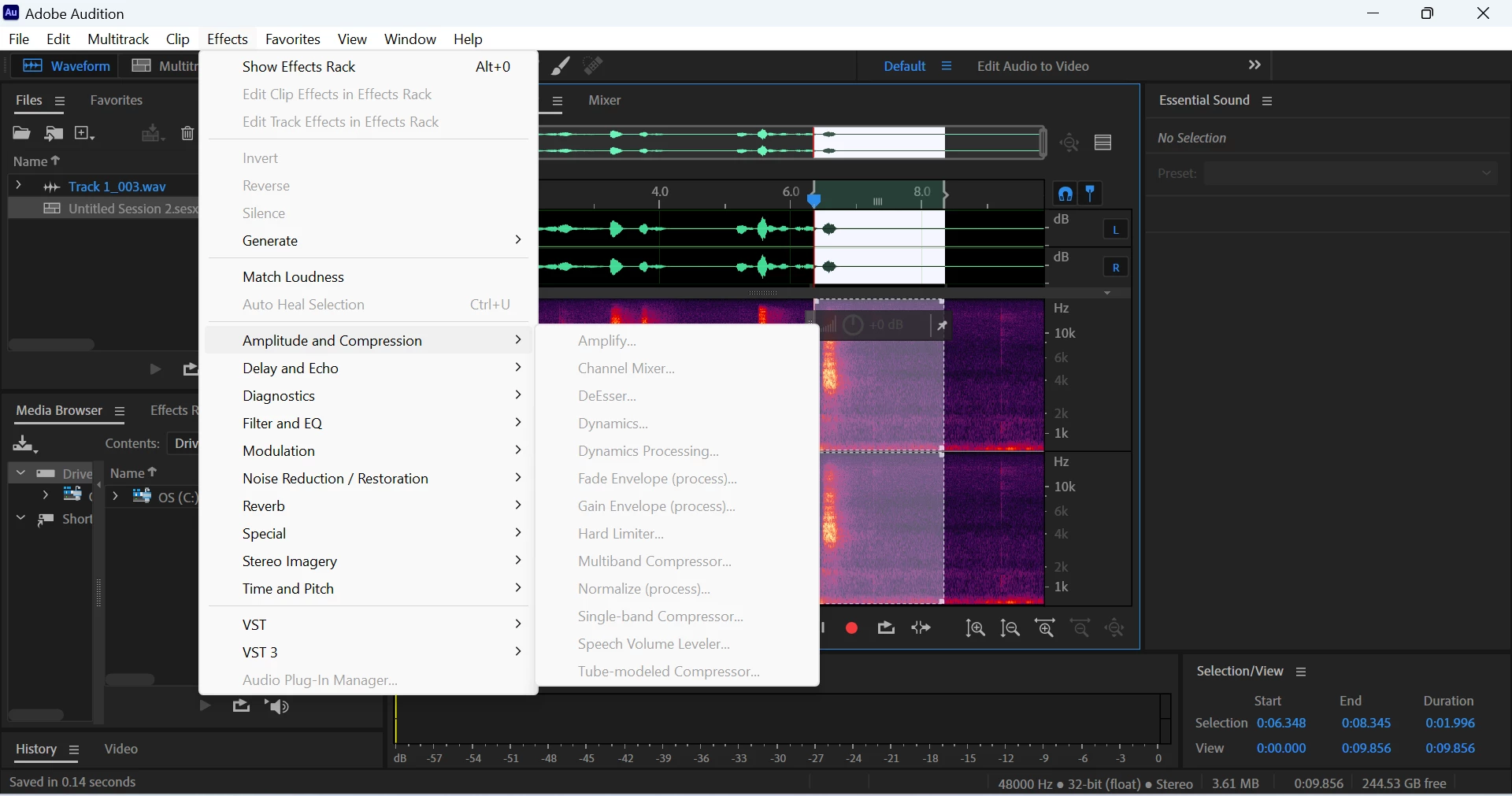The width and height of the screenshot is (1512, 796).
Task: Toggle the HUD pin icon
Action: pos(942,326)
